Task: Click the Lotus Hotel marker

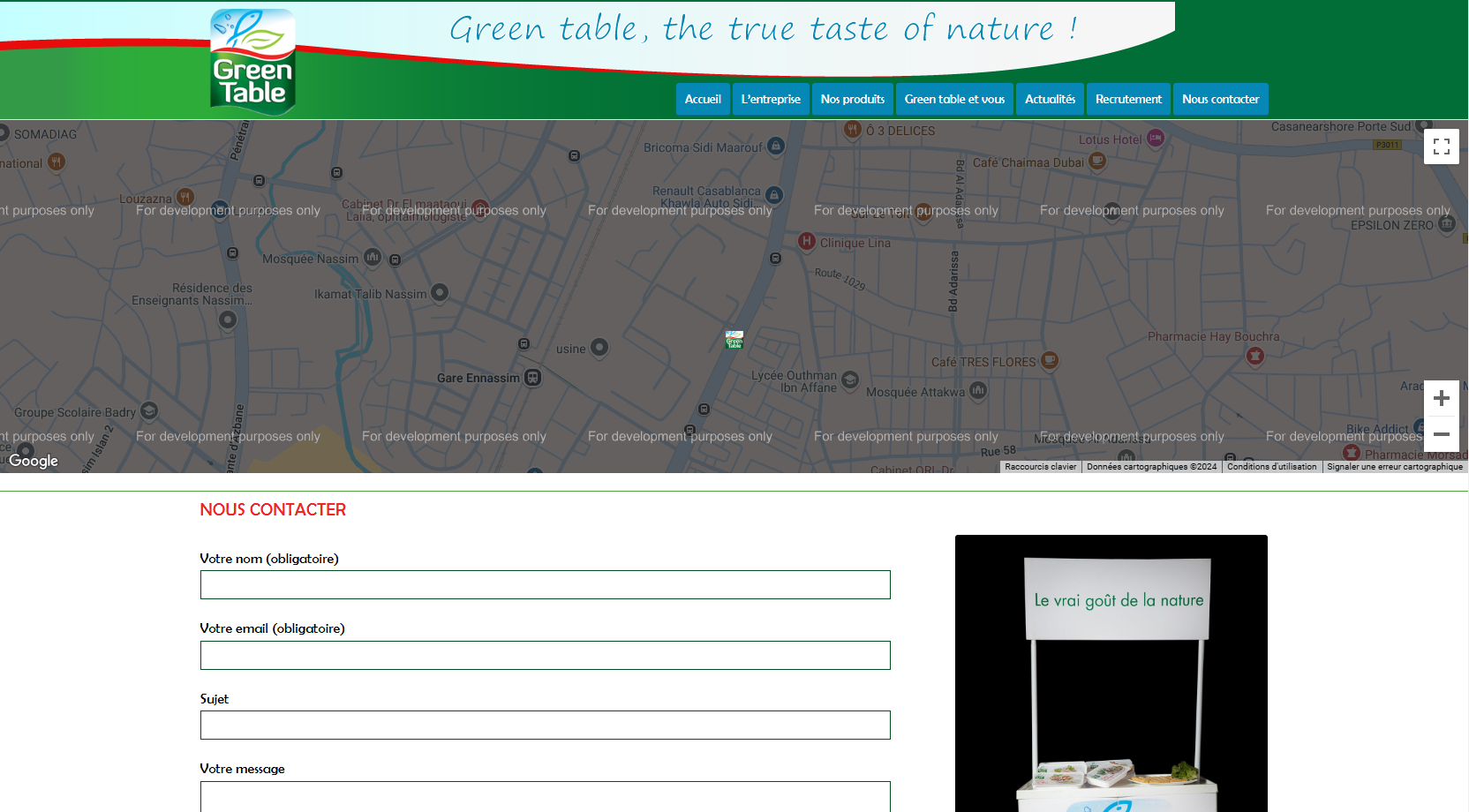Action: pyautogui.click(x=1155, y=139)
